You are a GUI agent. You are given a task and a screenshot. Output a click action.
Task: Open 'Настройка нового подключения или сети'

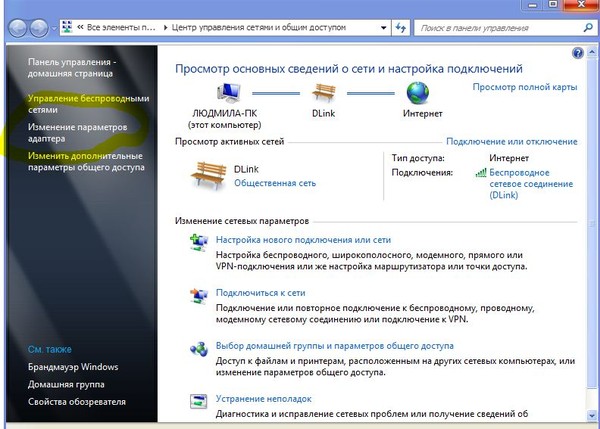tap(303, 240)
